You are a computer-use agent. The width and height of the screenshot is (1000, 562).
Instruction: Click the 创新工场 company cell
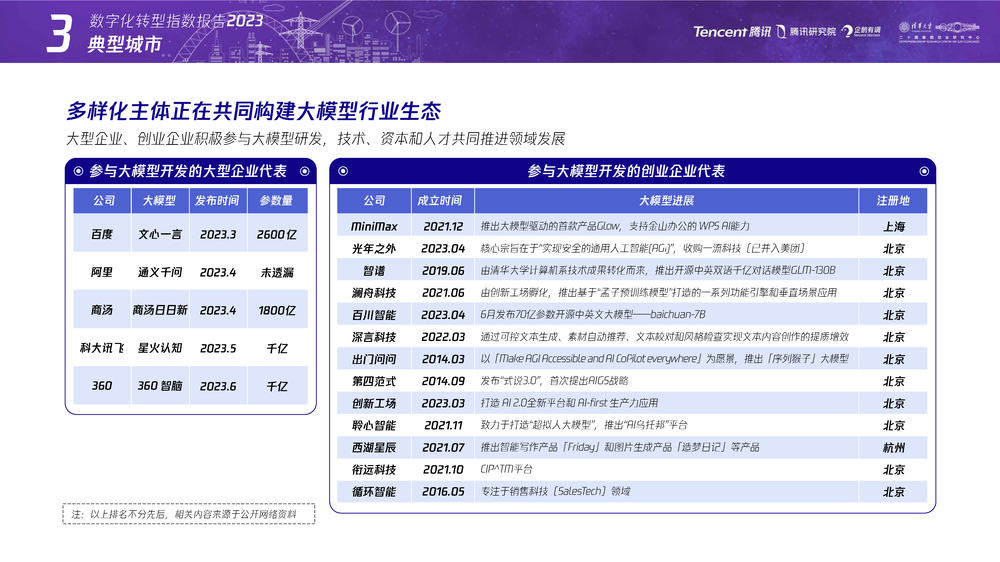[374, 403]
